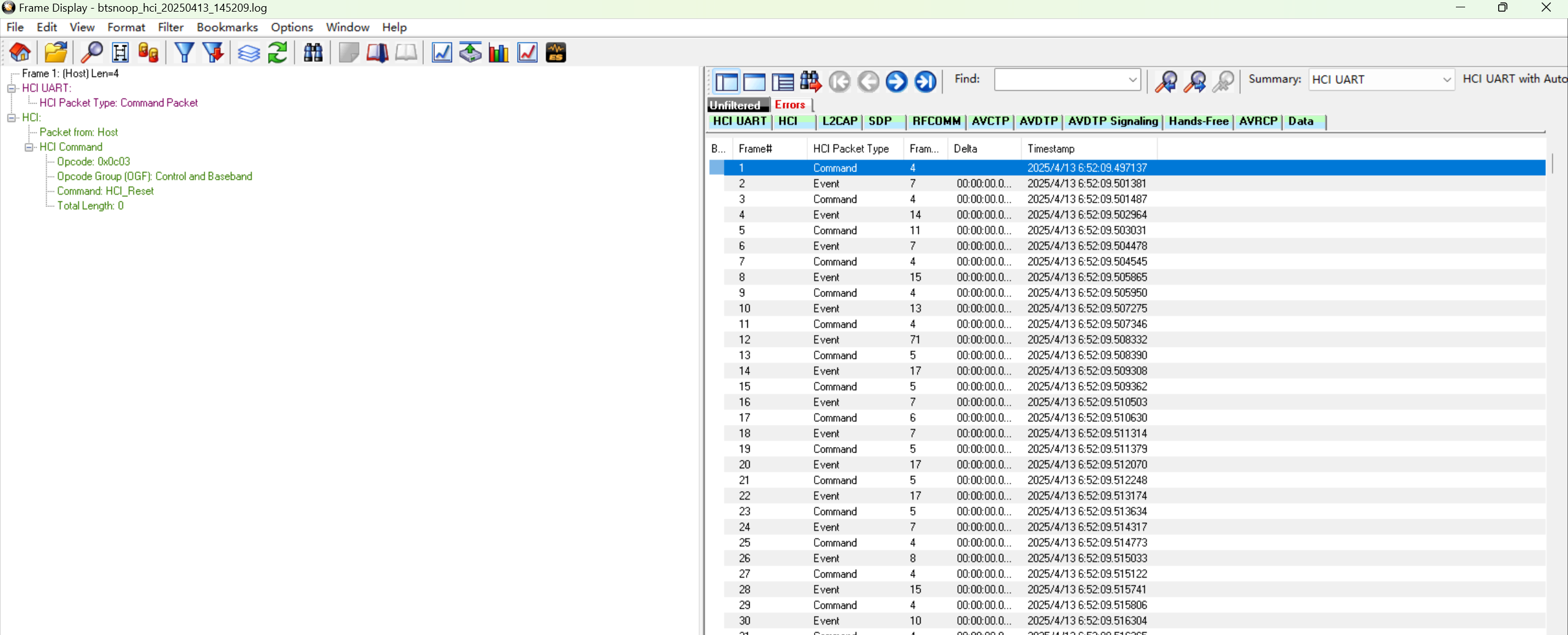The image size is (1568, 635).
Task: Click the home (Control window) toolbar icon
Action: 20,53
